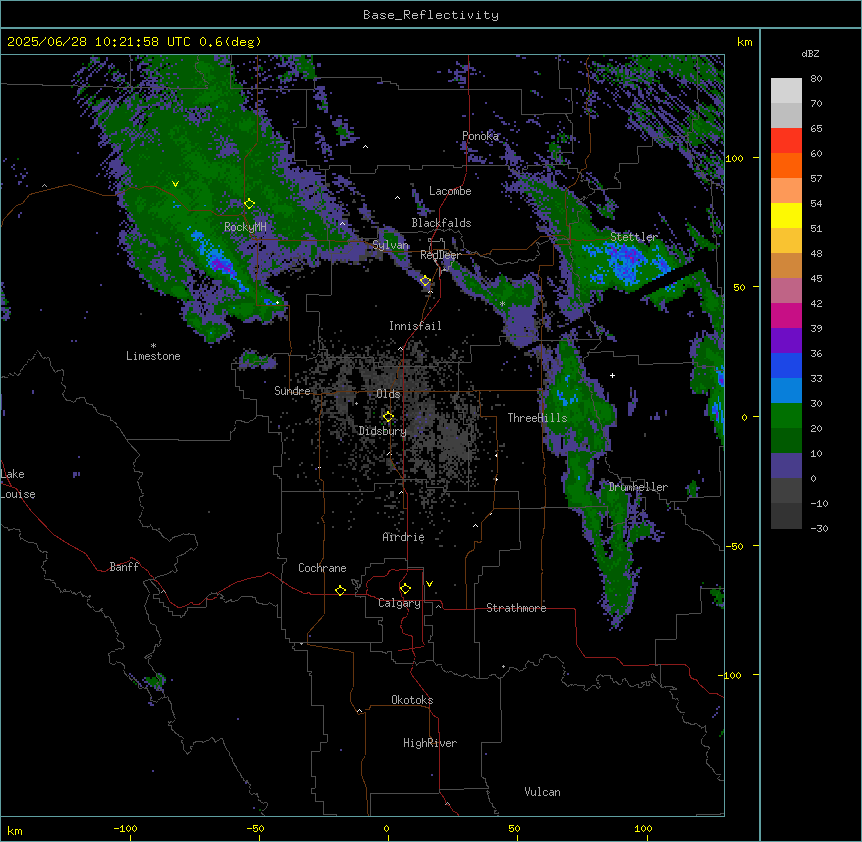This screenshot has width=862, height=842.
Task: Click the Banff town label
Action: click(124, 567)
